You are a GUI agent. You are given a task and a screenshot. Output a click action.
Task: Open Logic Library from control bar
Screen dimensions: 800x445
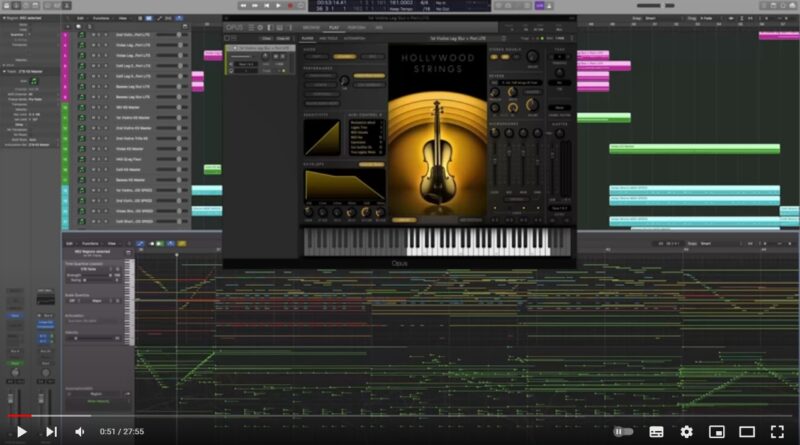point(7,6)
